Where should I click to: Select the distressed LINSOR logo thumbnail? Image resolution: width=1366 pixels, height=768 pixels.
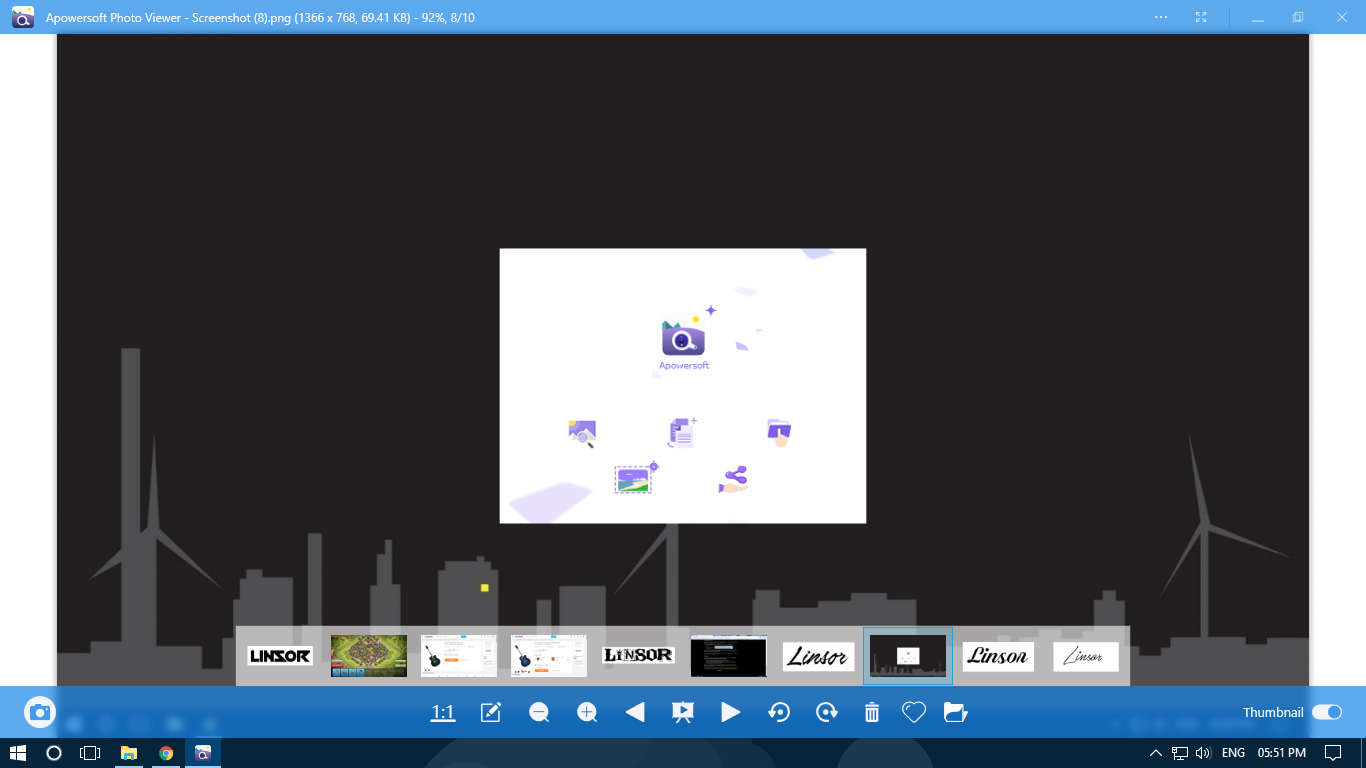point(639,656)
